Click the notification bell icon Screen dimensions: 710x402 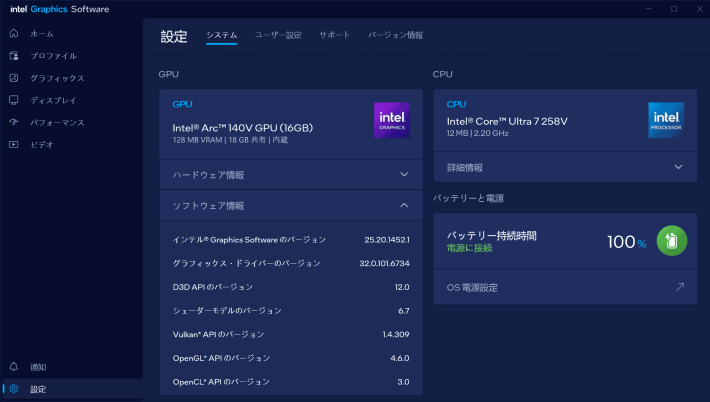[14, 367]
